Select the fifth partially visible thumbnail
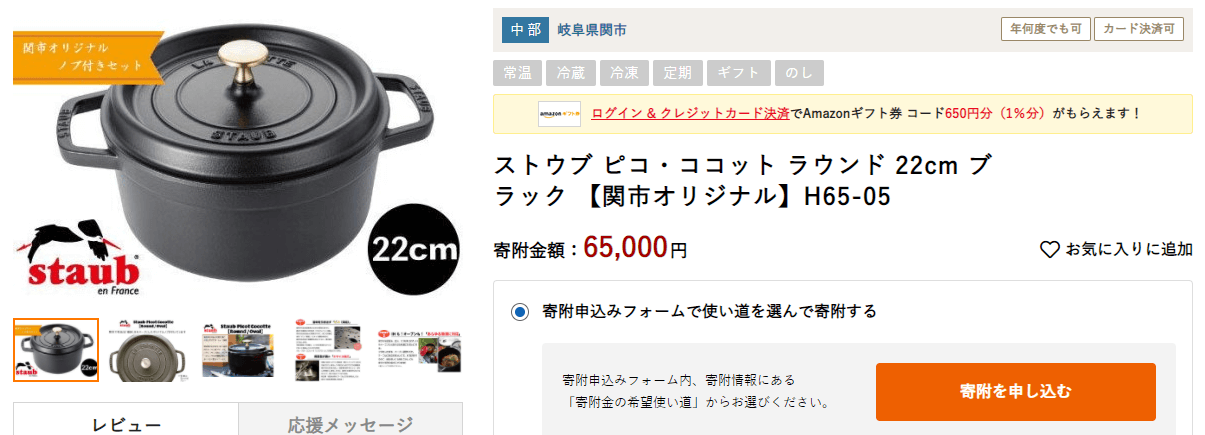The width and height of the screenshot is (1205, 435). (419, 350)
